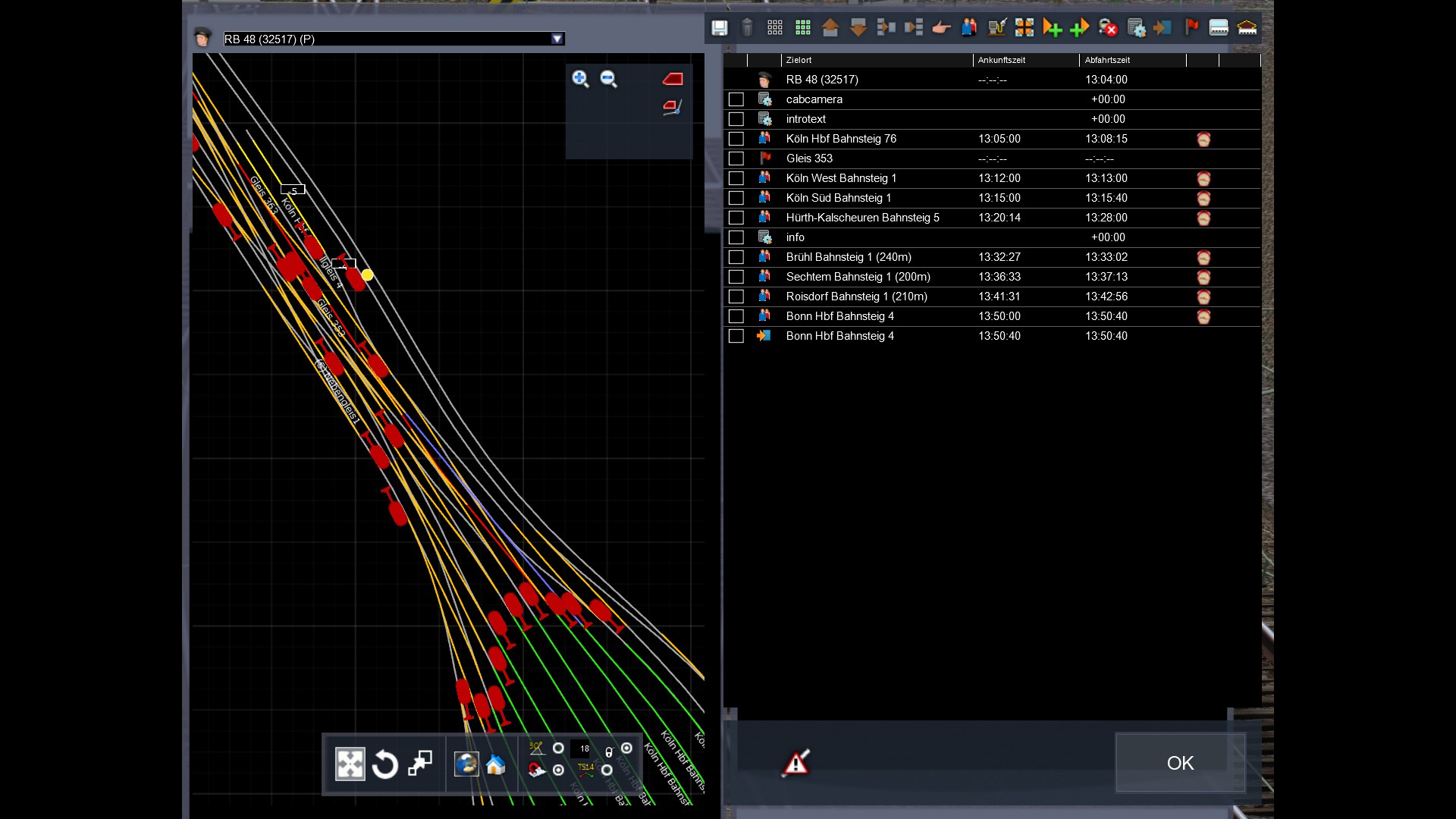The width and height of the screenshot is (1456, 819).
Task: Click the pointing hand instruction icon
Action: [941, 28]
